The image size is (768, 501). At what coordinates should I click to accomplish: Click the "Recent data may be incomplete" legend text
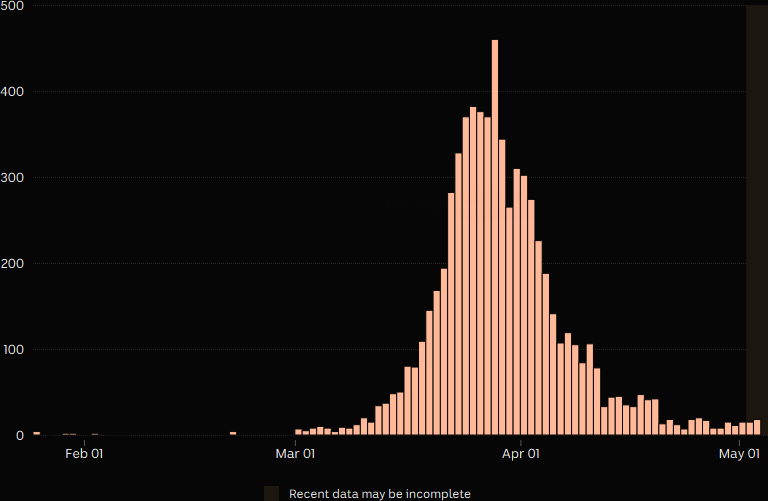379,494
